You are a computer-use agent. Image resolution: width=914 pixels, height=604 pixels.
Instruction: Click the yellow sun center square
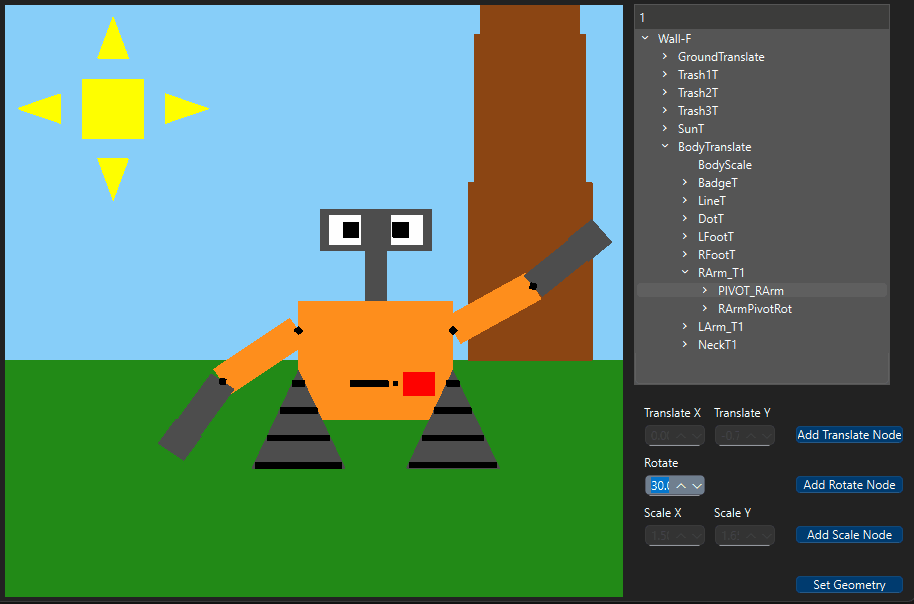pyautogui.click(x=113, y=109)
